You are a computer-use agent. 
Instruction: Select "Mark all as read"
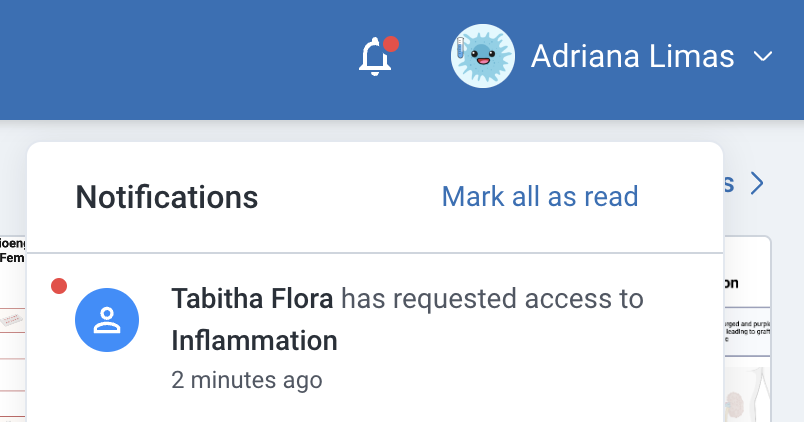point(539,196)
